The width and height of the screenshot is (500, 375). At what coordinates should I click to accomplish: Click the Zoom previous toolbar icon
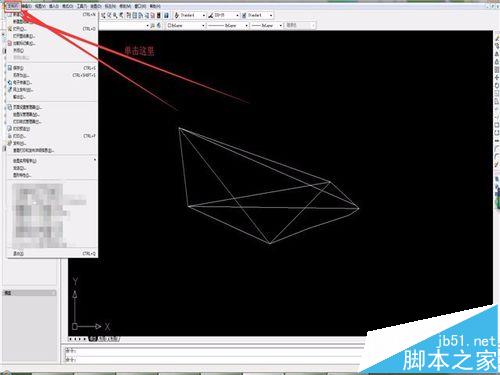coord(121,15)
